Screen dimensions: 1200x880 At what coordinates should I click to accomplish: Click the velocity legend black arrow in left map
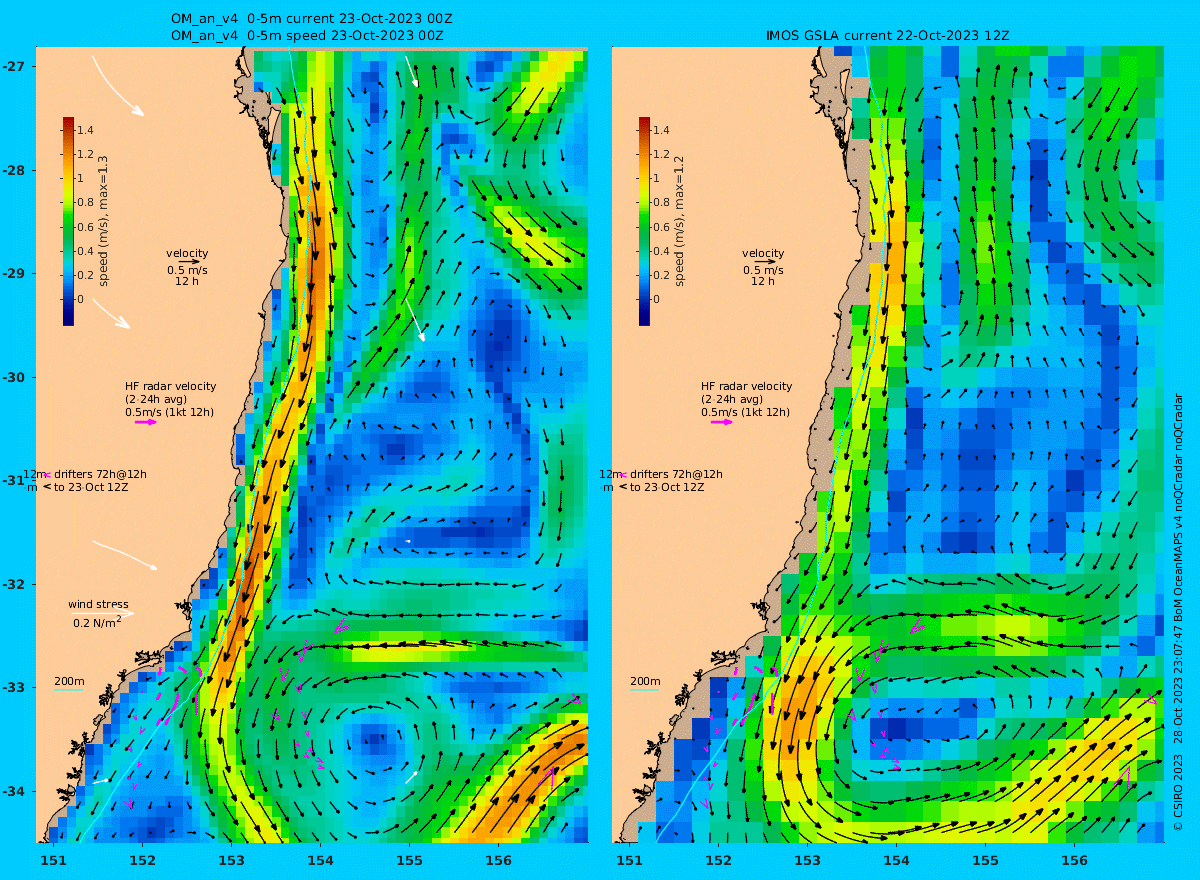[191, 262]
